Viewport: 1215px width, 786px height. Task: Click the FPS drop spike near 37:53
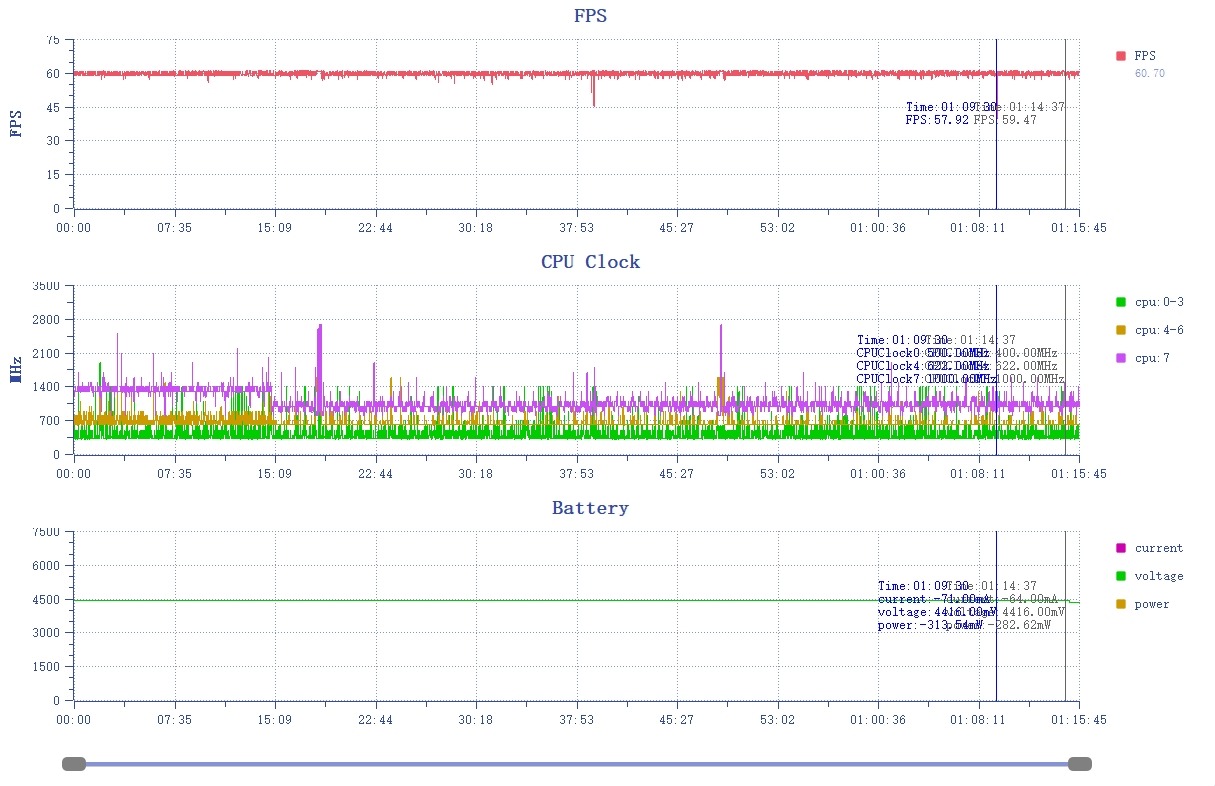point(593,90)
